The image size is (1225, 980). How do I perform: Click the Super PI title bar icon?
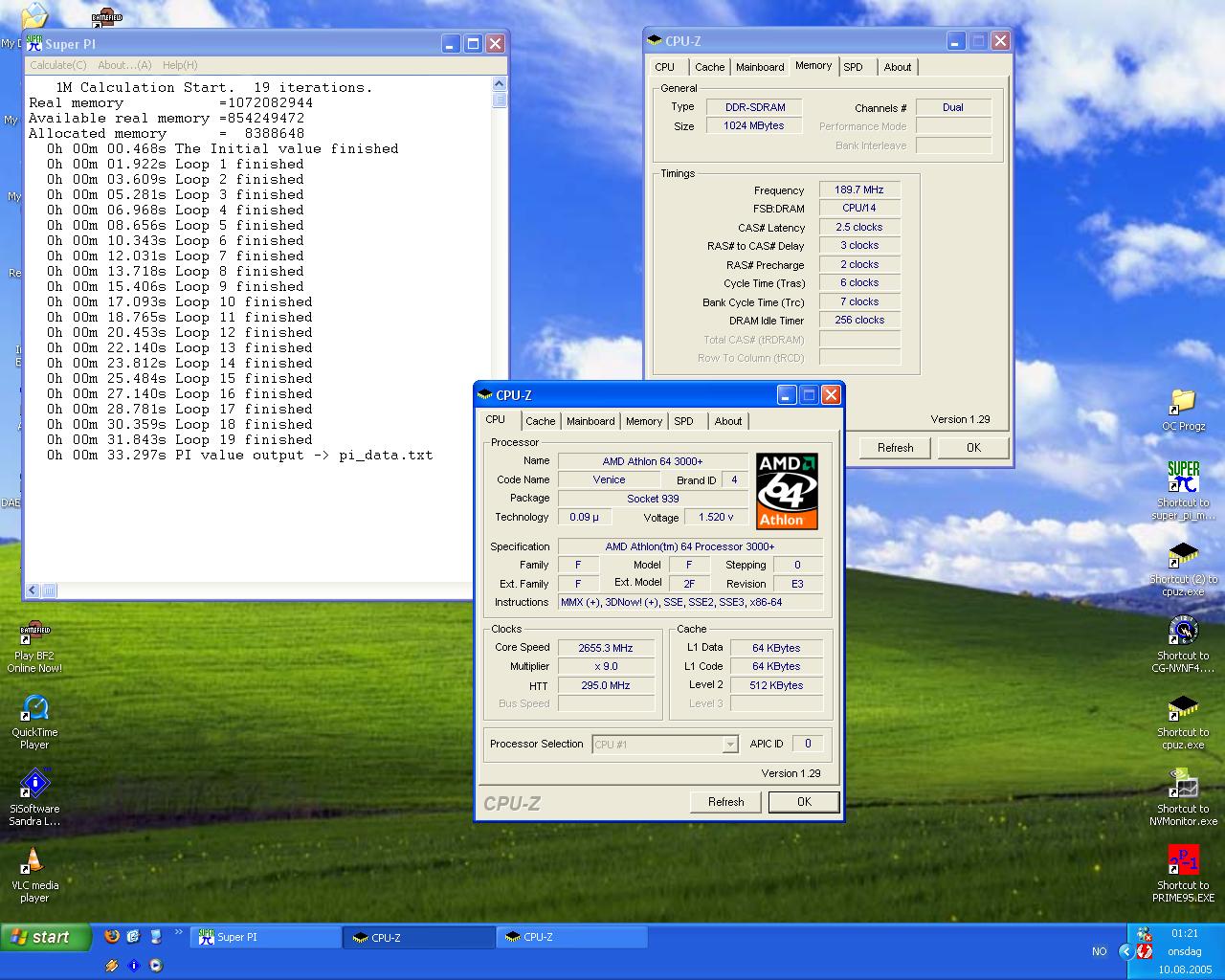34,43
